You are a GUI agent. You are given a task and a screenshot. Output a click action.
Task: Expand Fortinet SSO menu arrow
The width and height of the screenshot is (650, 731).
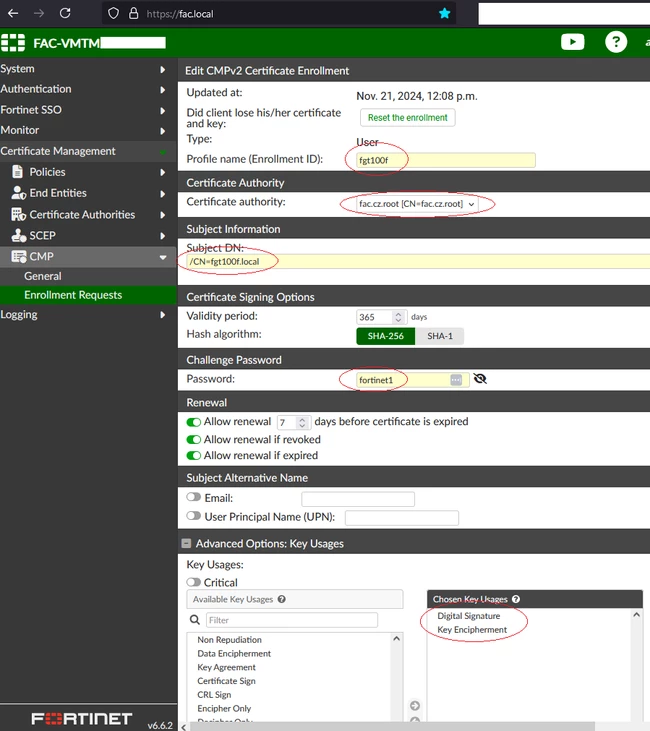[162, 110]
